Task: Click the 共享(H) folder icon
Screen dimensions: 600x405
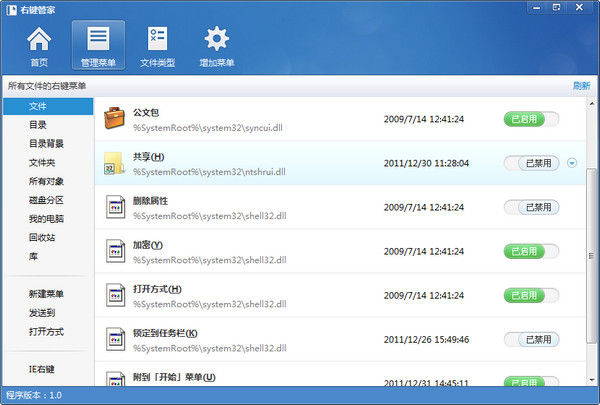Action: [x=115, y=163]
